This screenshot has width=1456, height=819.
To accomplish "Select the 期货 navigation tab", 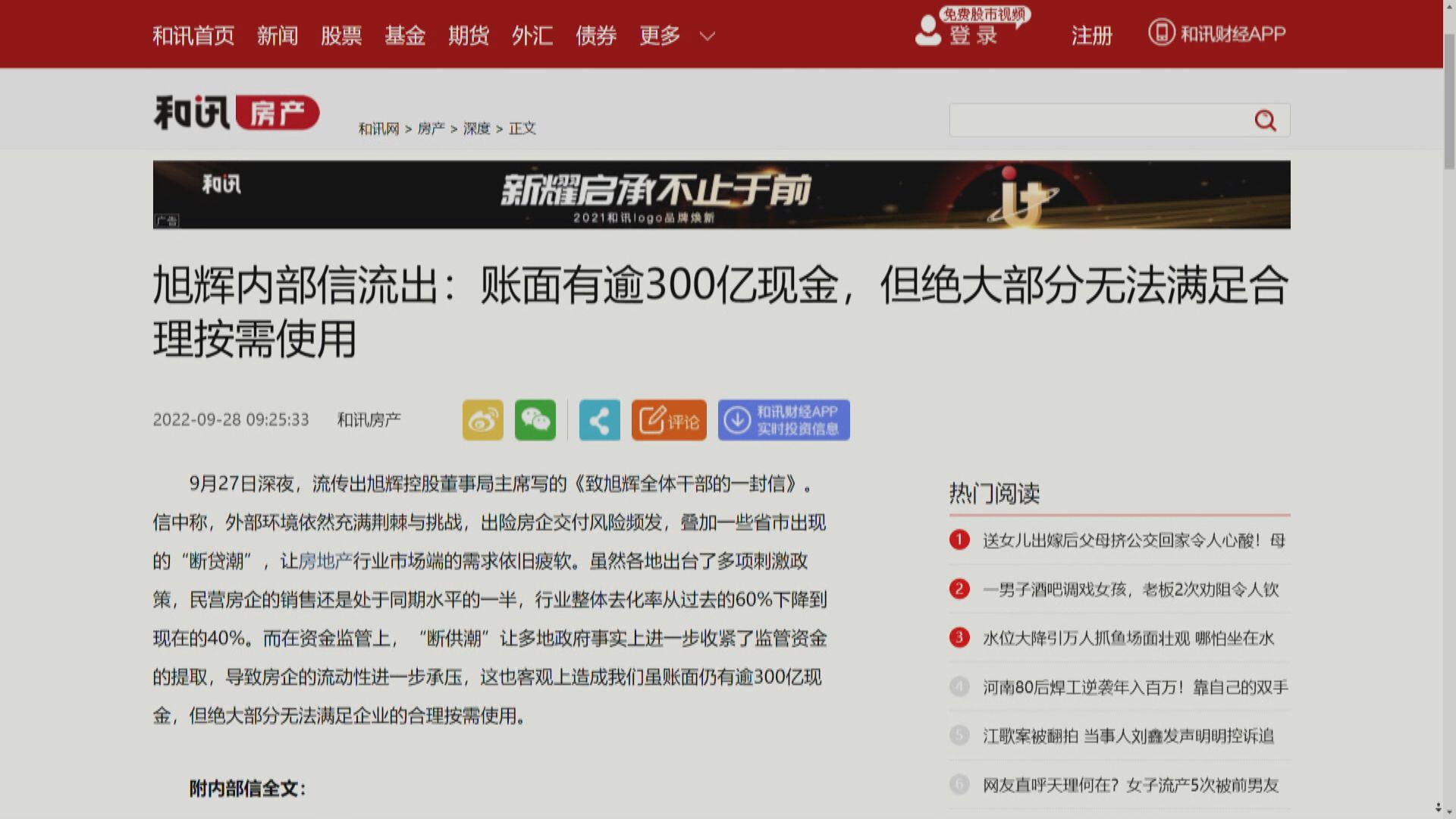I will tap(469, 35).
